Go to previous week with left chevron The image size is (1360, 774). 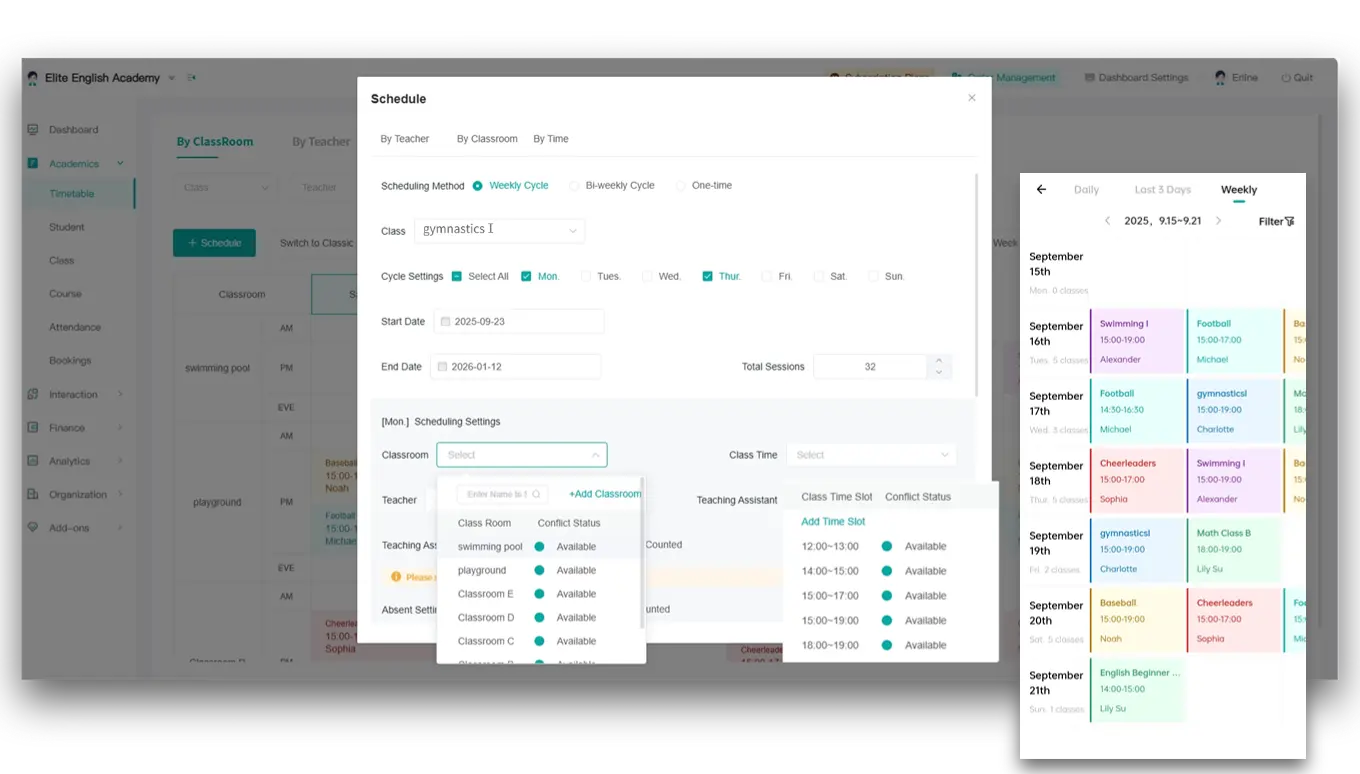pyautogui.click(x=1107, y=221)
